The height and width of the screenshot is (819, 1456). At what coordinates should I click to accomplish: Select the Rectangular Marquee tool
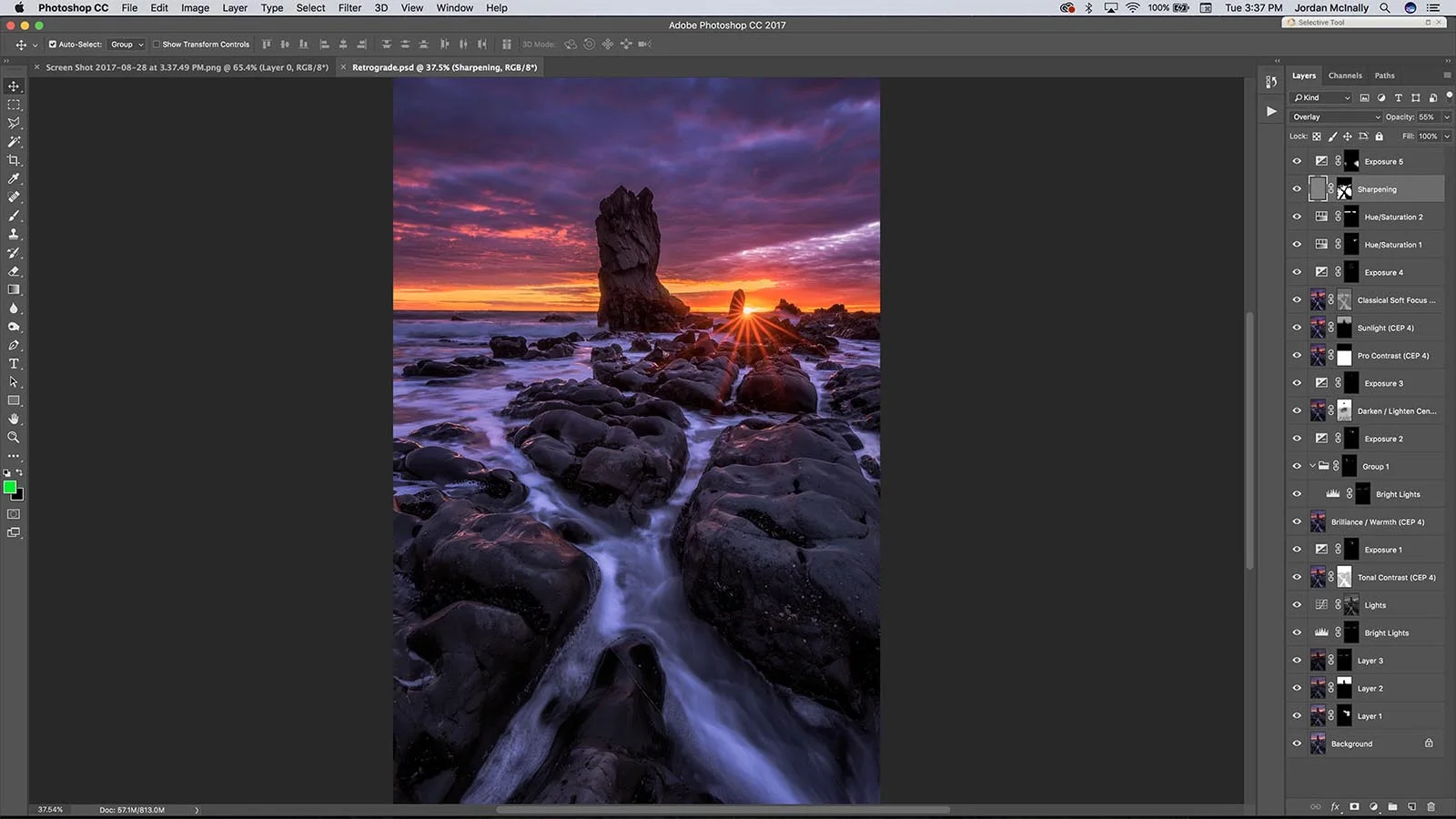coord(14,105)
